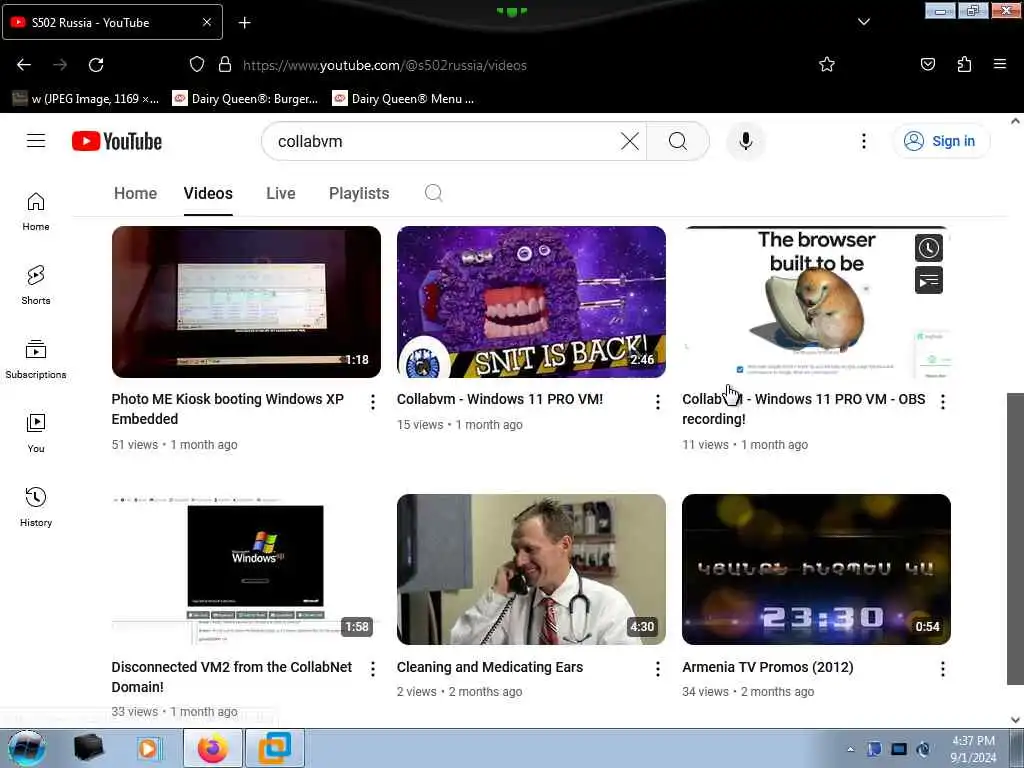Click the scrollbar down arrow
Viewport: 1024px width, 768px height.
pos(1015,720)
